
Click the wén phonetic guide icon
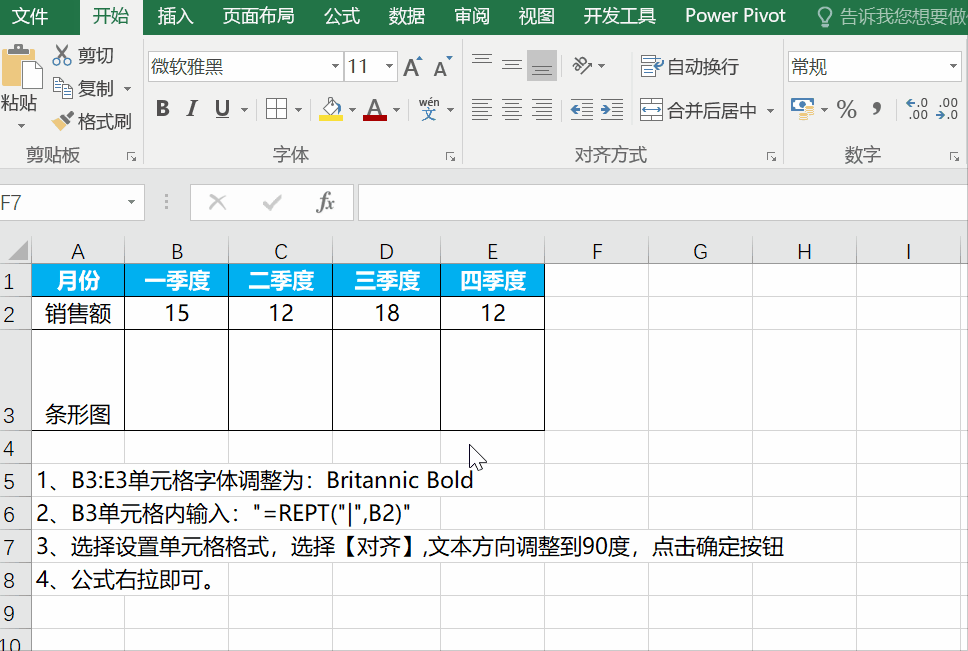[x=429, y=109]
